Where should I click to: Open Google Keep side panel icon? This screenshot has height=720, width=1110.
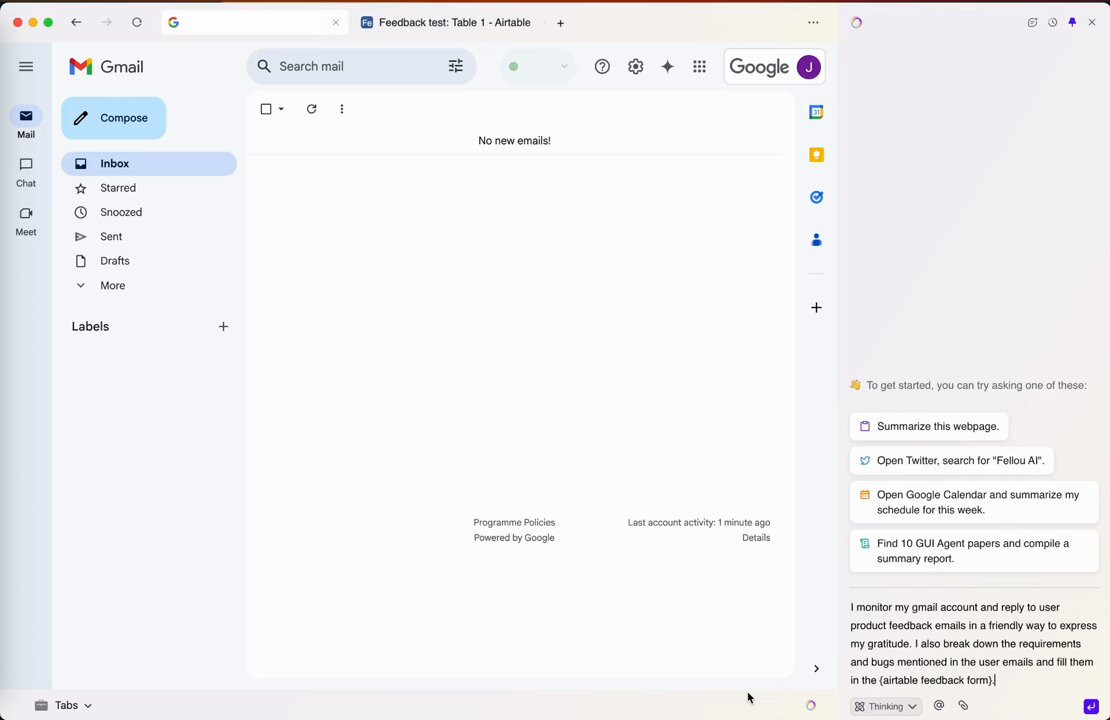816,155
